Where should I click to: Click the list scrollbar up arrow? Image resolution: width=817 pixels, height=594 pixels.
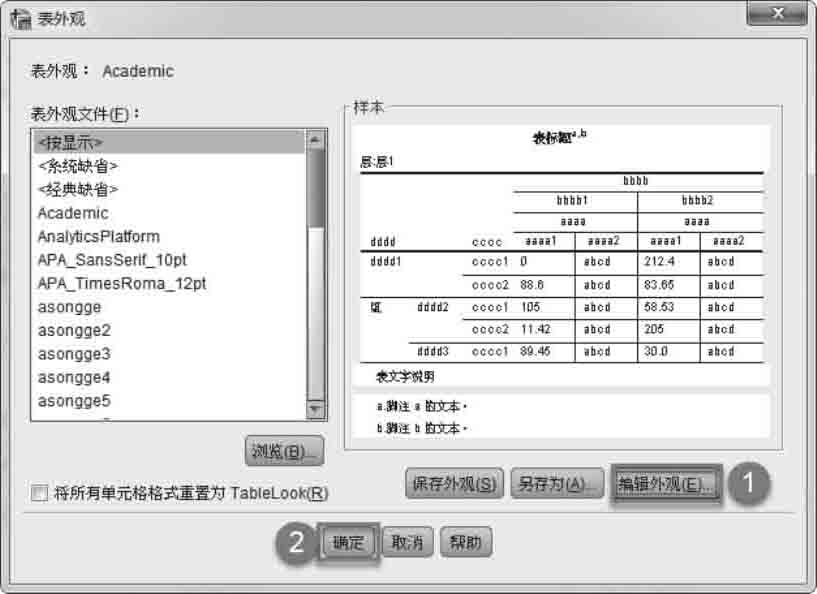[315, 140]
